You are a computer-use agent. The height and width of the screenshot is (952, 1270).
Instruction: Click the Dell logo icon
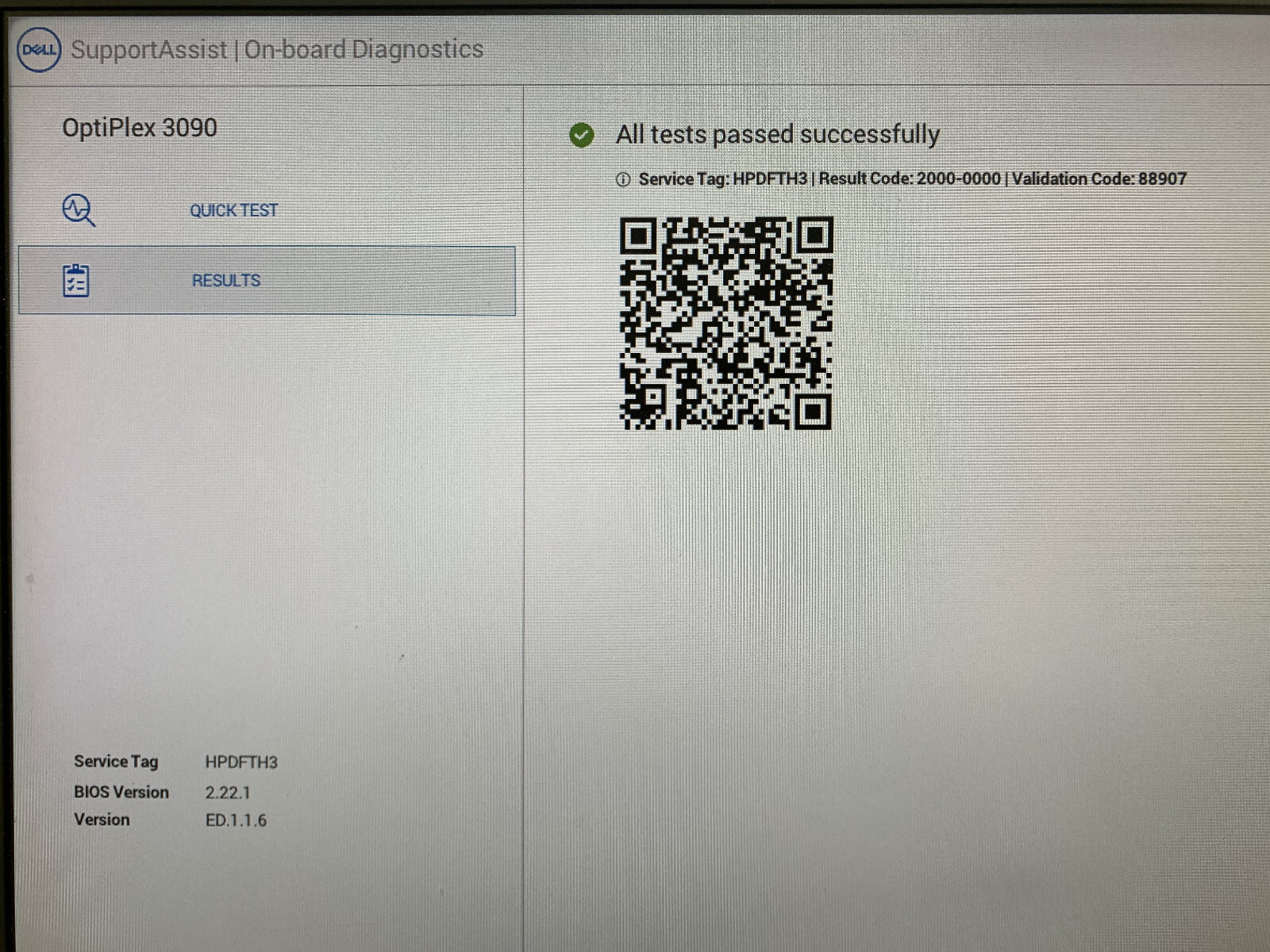(x=39, y=49)
